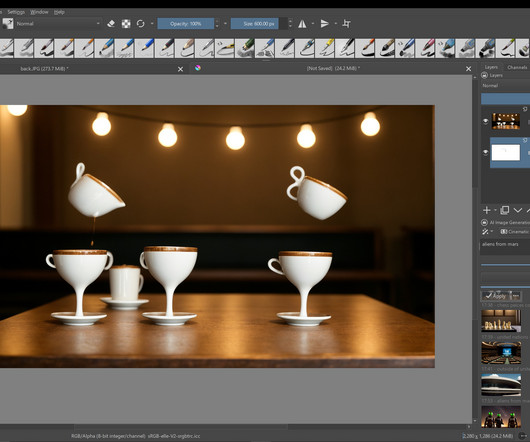Open horizontal mirror options dropdown arrow
Viewport: 530px width, 442px height.
(x=313, y=24)
